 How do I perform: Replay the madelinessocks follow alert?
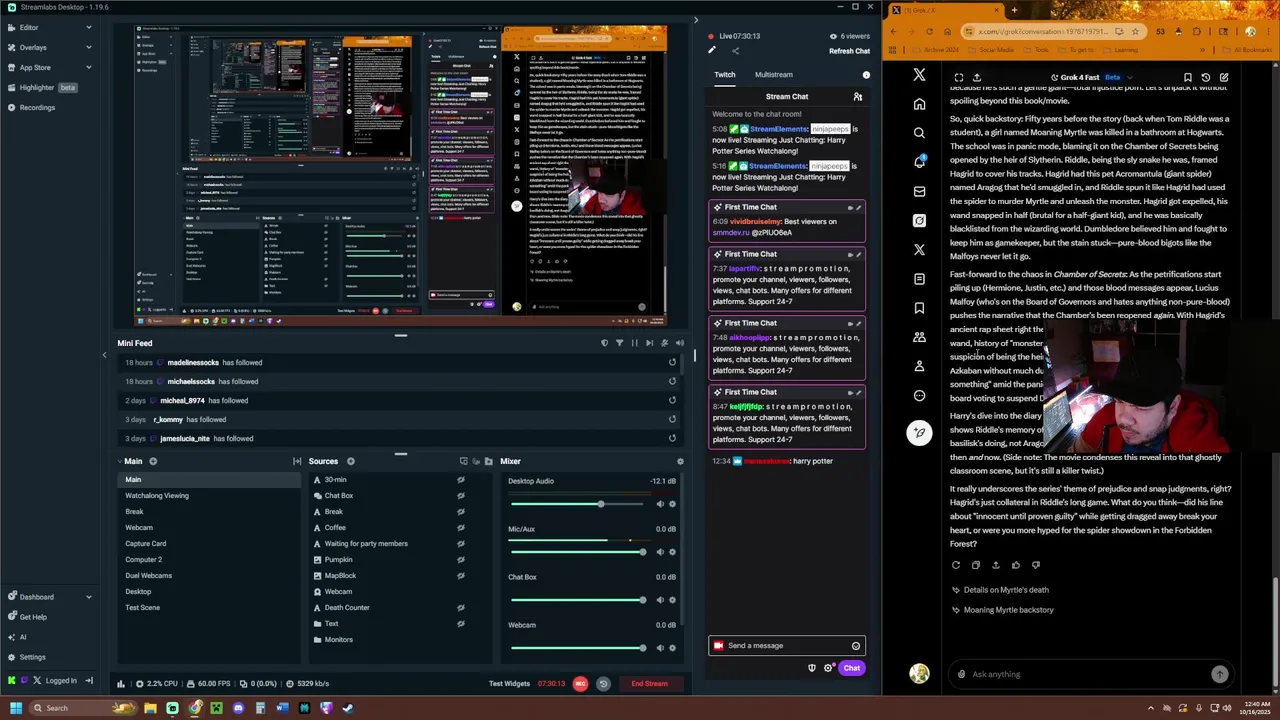(x=672, y=363)
